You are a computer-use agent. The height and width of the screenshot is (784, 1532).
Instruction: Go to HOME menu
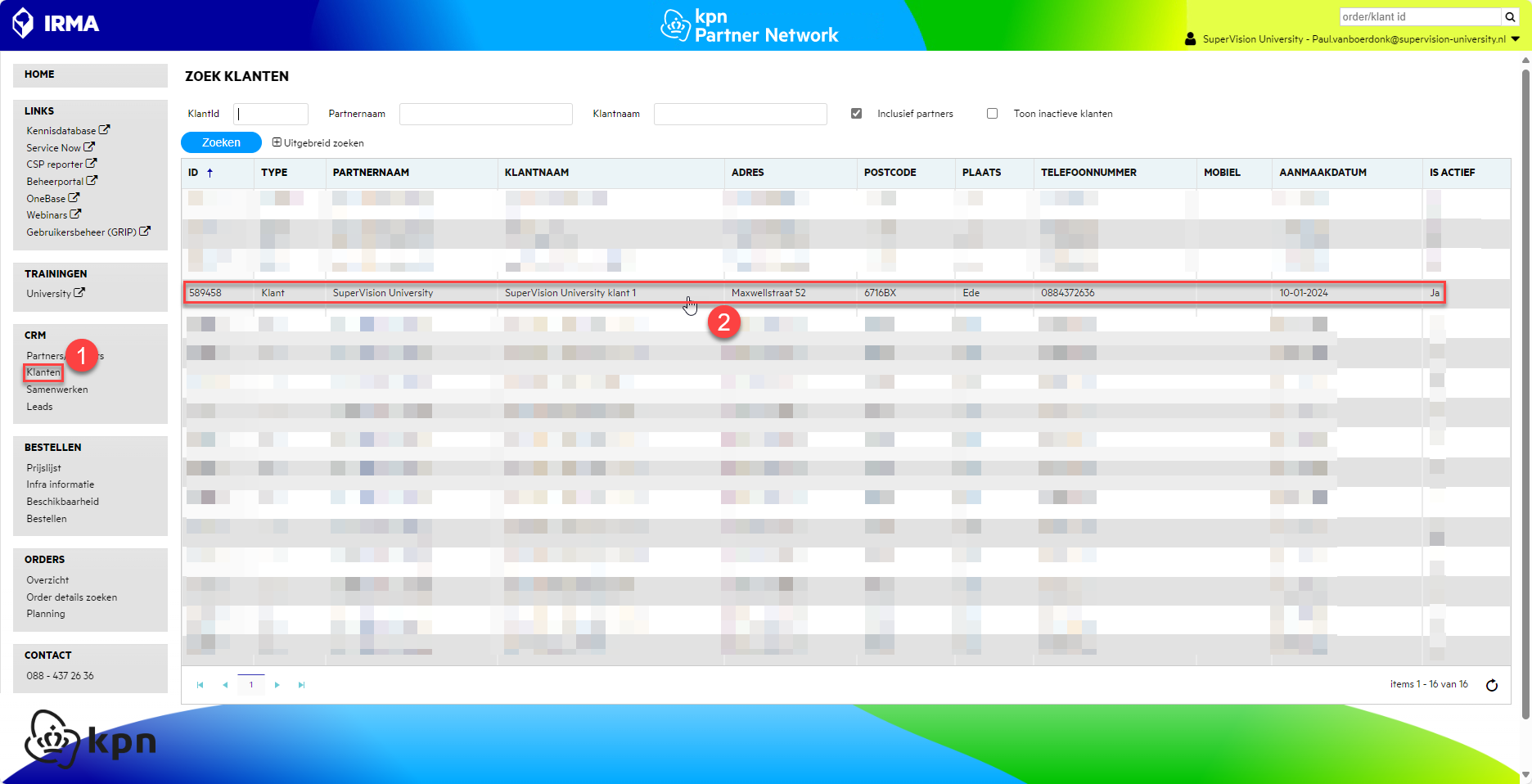click(39, 74)
